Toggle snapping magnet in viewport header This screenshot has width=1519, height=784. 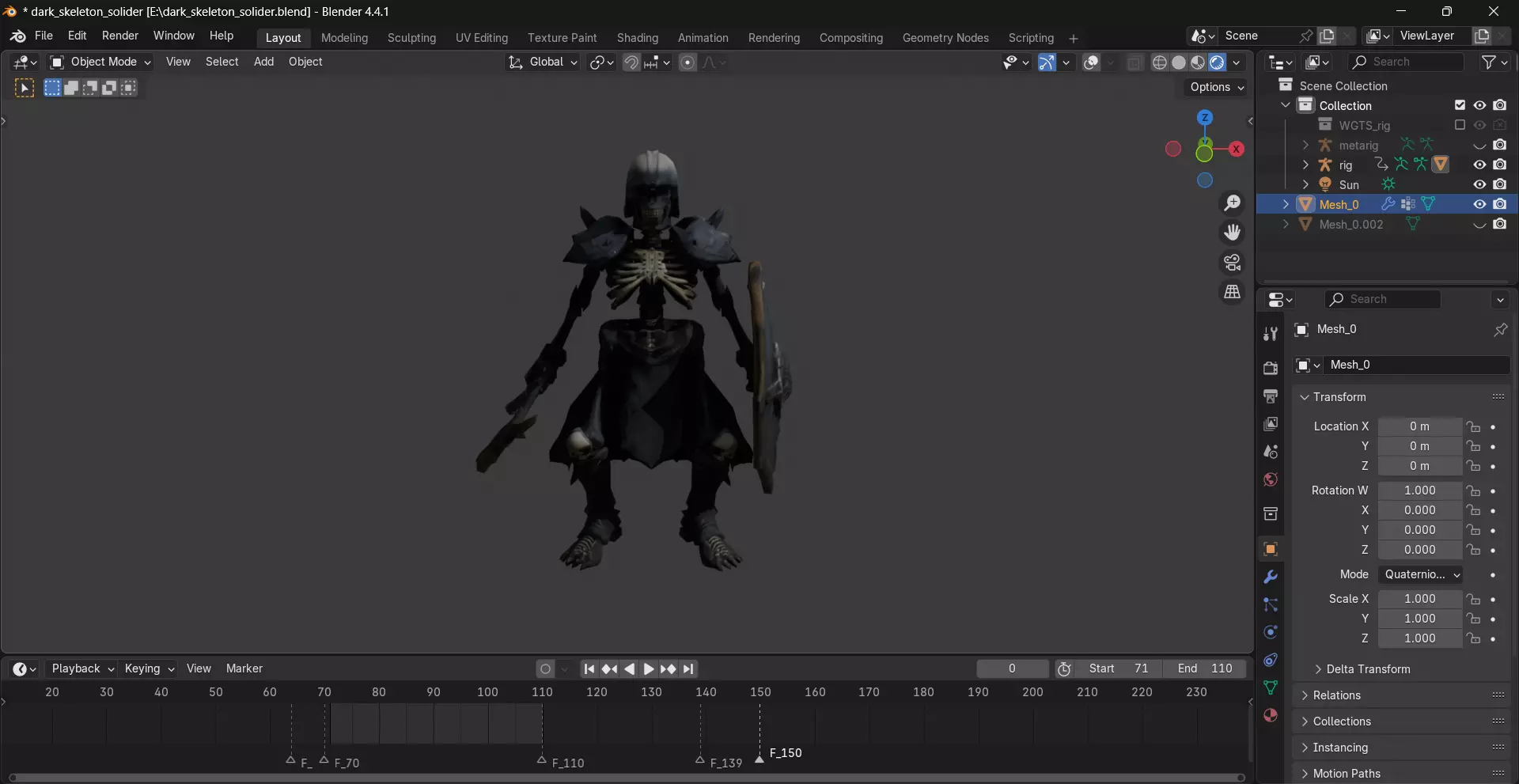pyautogui.click(x=631, y=62)
